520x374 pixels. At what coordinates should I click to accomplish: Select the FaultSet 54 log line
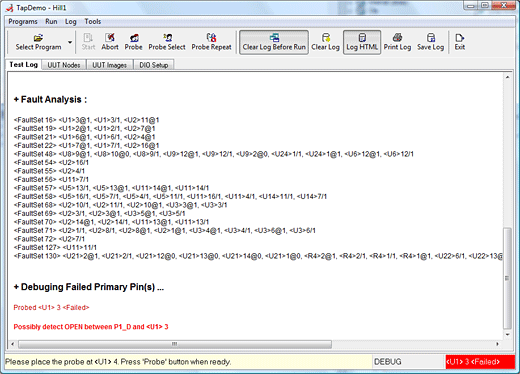point(51,162)
